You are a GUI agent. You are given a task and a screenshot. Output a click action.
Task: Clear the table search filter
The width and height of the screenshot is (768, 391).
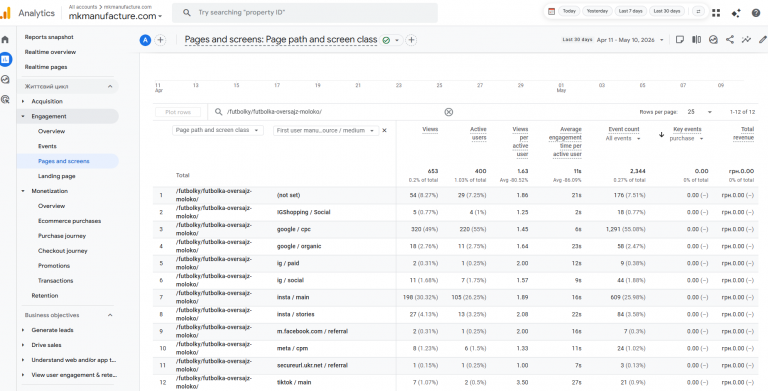pyautogui.click(x=448, y=112)
